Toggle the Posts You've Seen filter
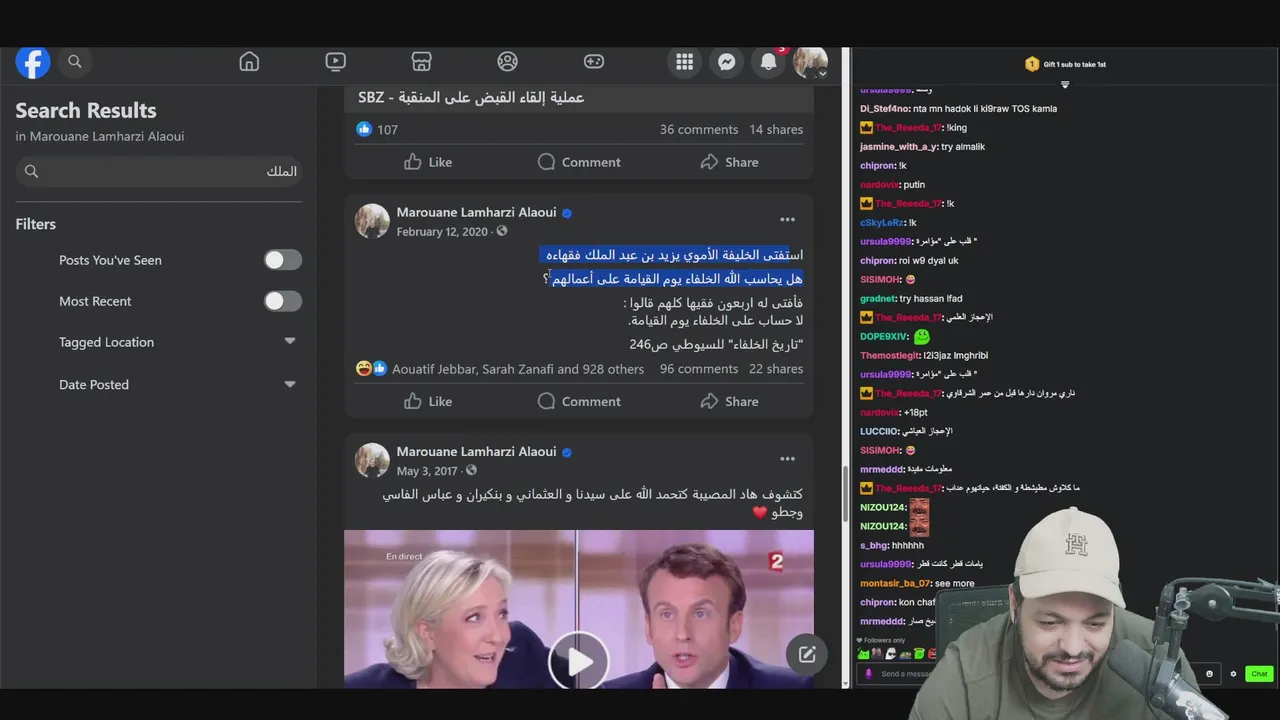 point(283,260)
